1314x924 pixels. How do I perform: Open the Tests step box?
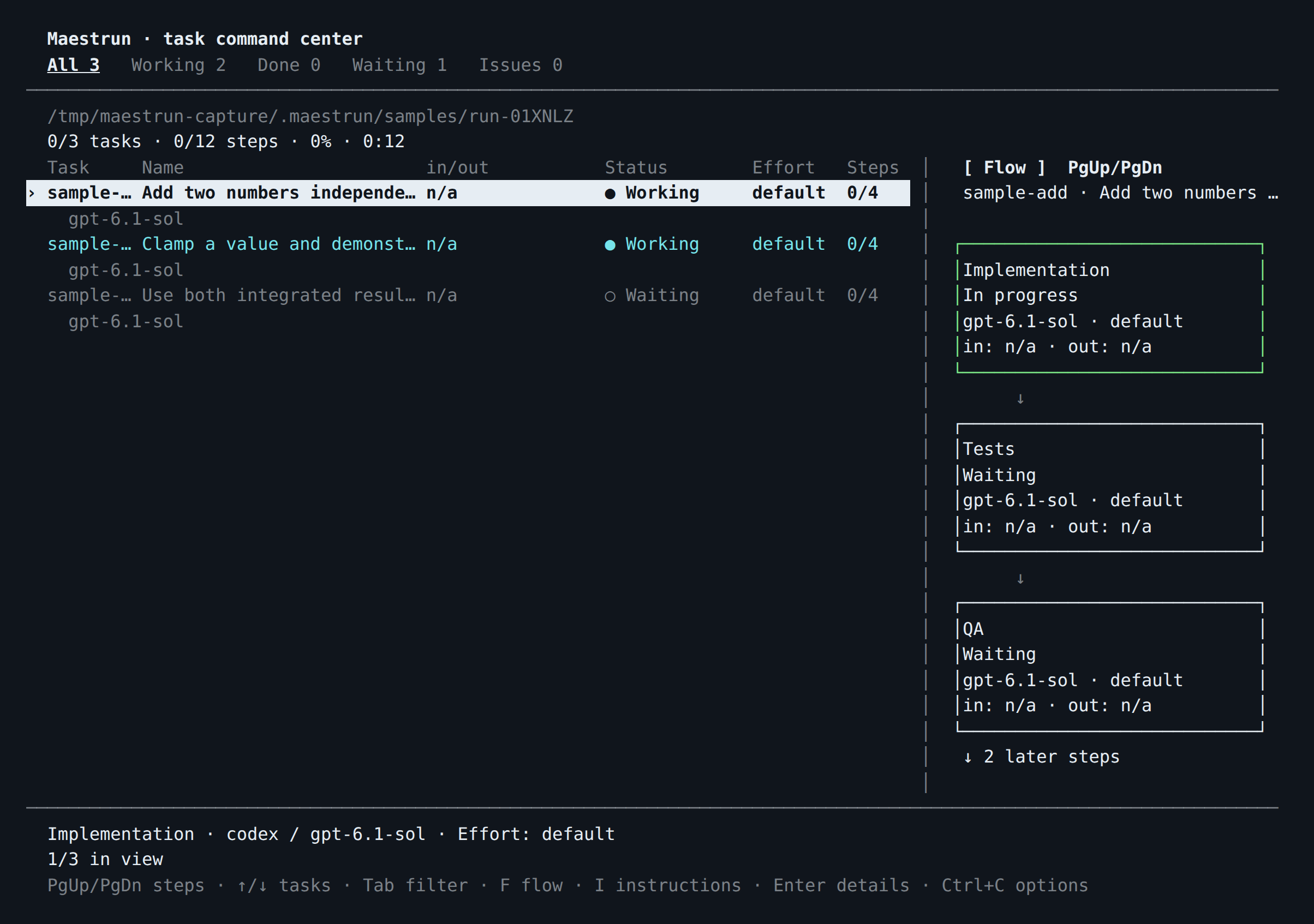(x=1110, y=488)
